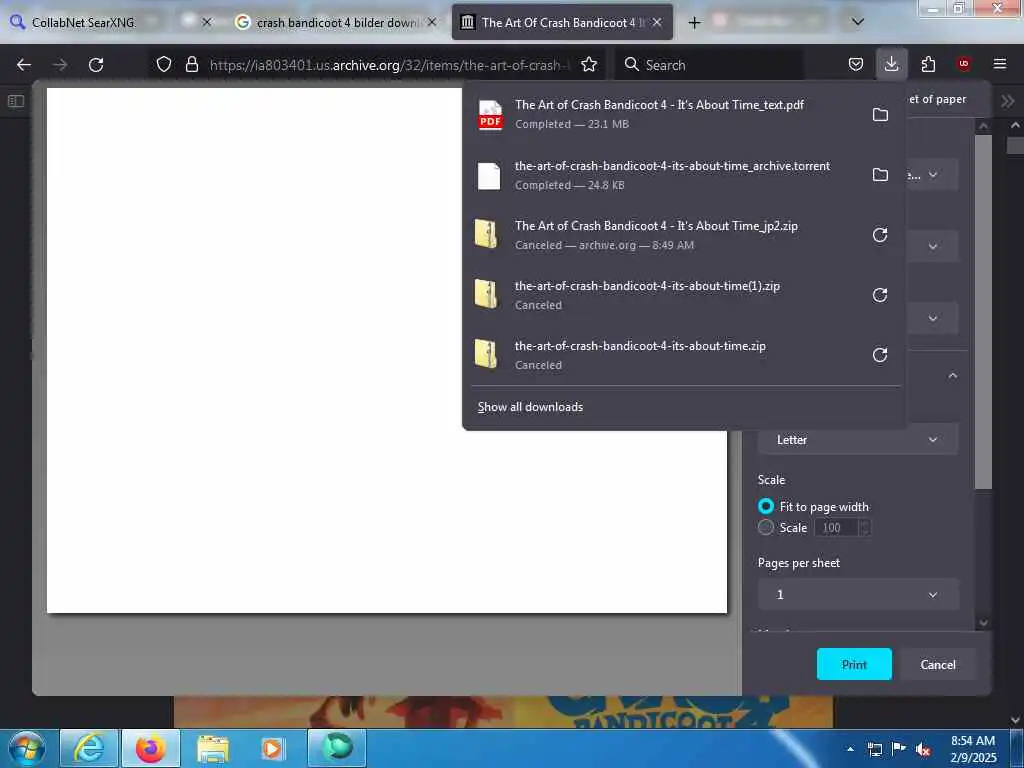Collapse the print settings section chevron

point(953,376)
